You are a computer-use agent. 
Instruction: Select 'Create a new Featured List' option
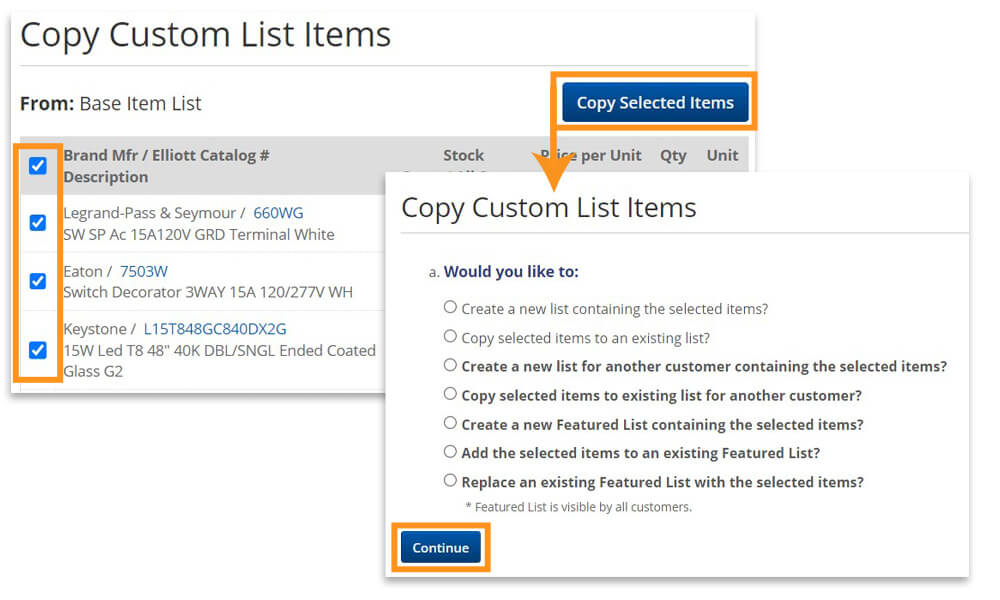tap(450, 423)
